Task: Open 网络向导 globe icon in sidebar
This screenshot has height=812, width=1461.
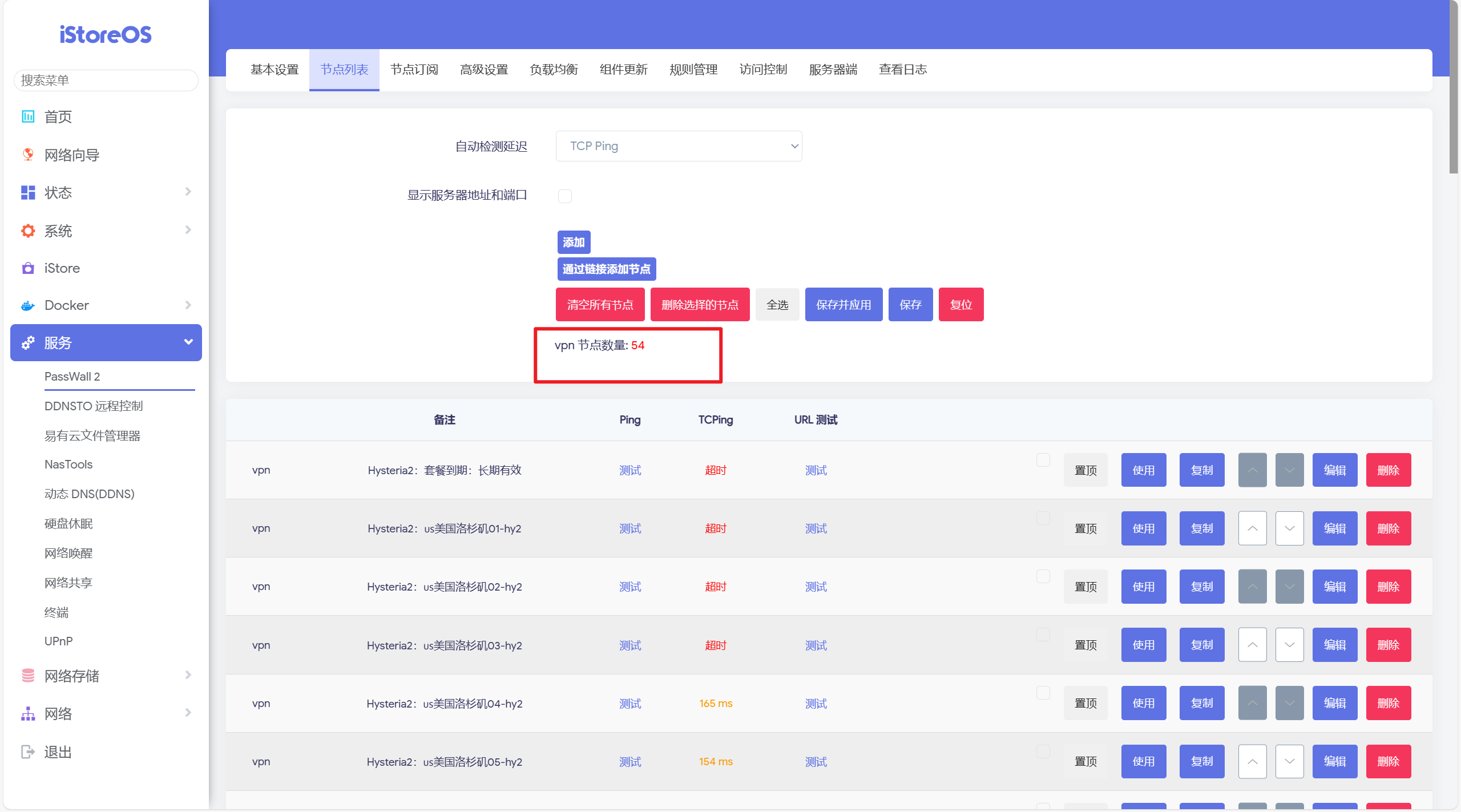Action: [x=27, y=155]
